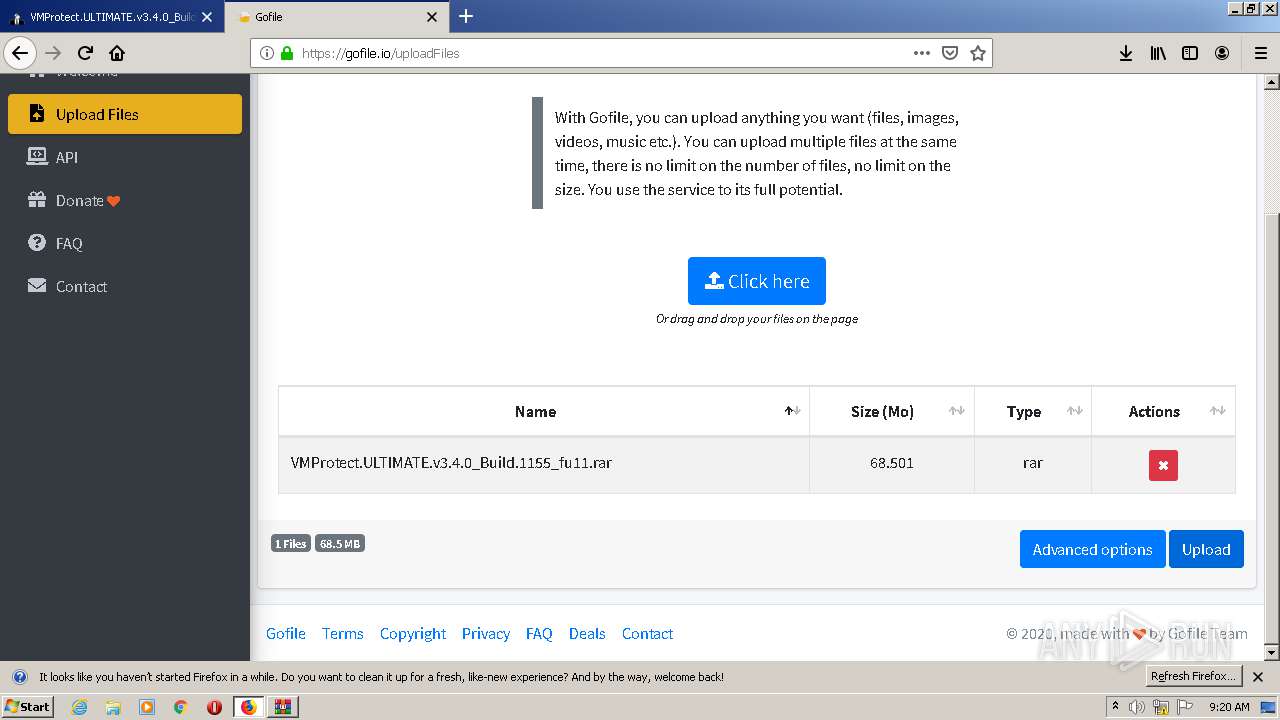
Task: Open Upload Files in sidebar
Action: coord(125,114)
